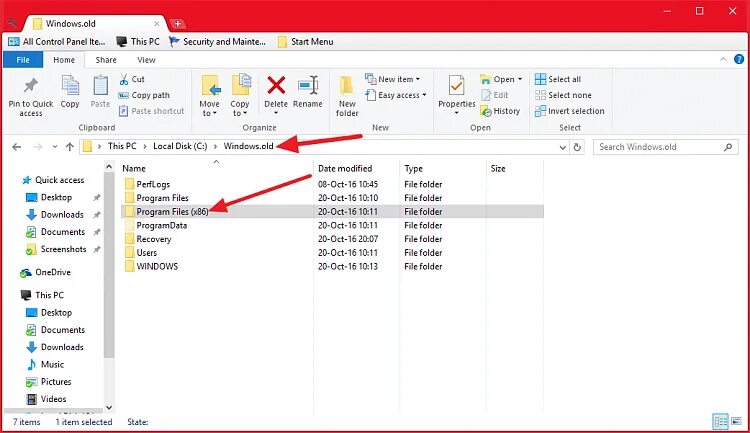
Task: Click Select none command
Action: click(563, 95)
